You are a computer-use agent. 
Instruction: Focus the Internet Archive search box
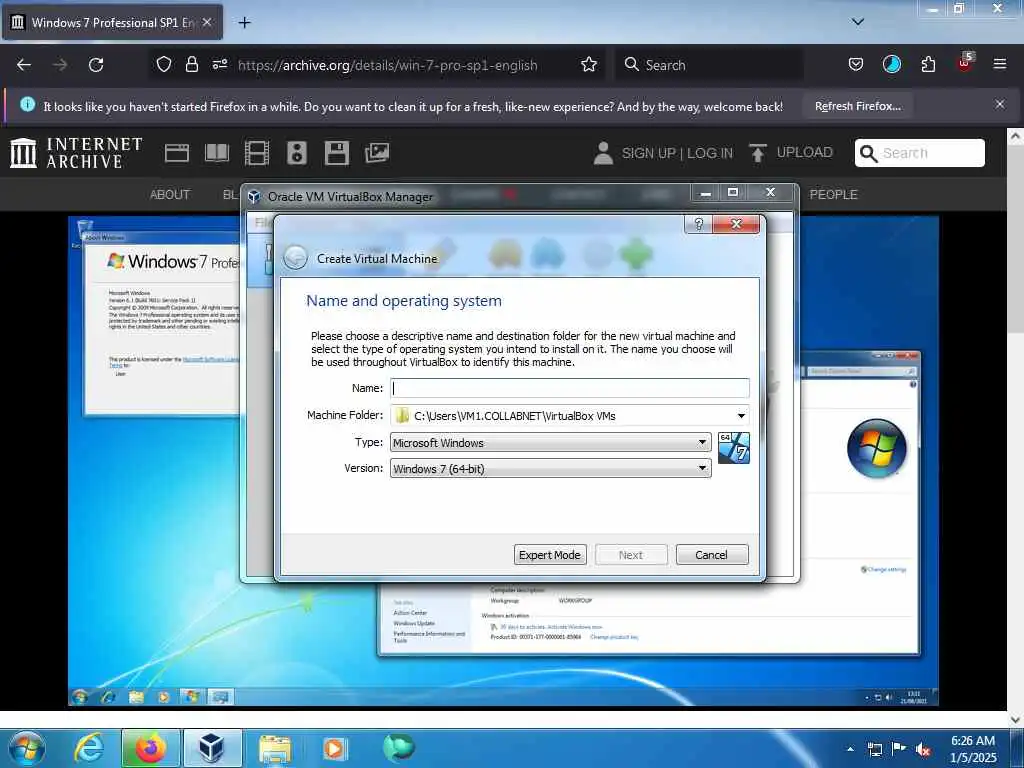coord(920,153)
